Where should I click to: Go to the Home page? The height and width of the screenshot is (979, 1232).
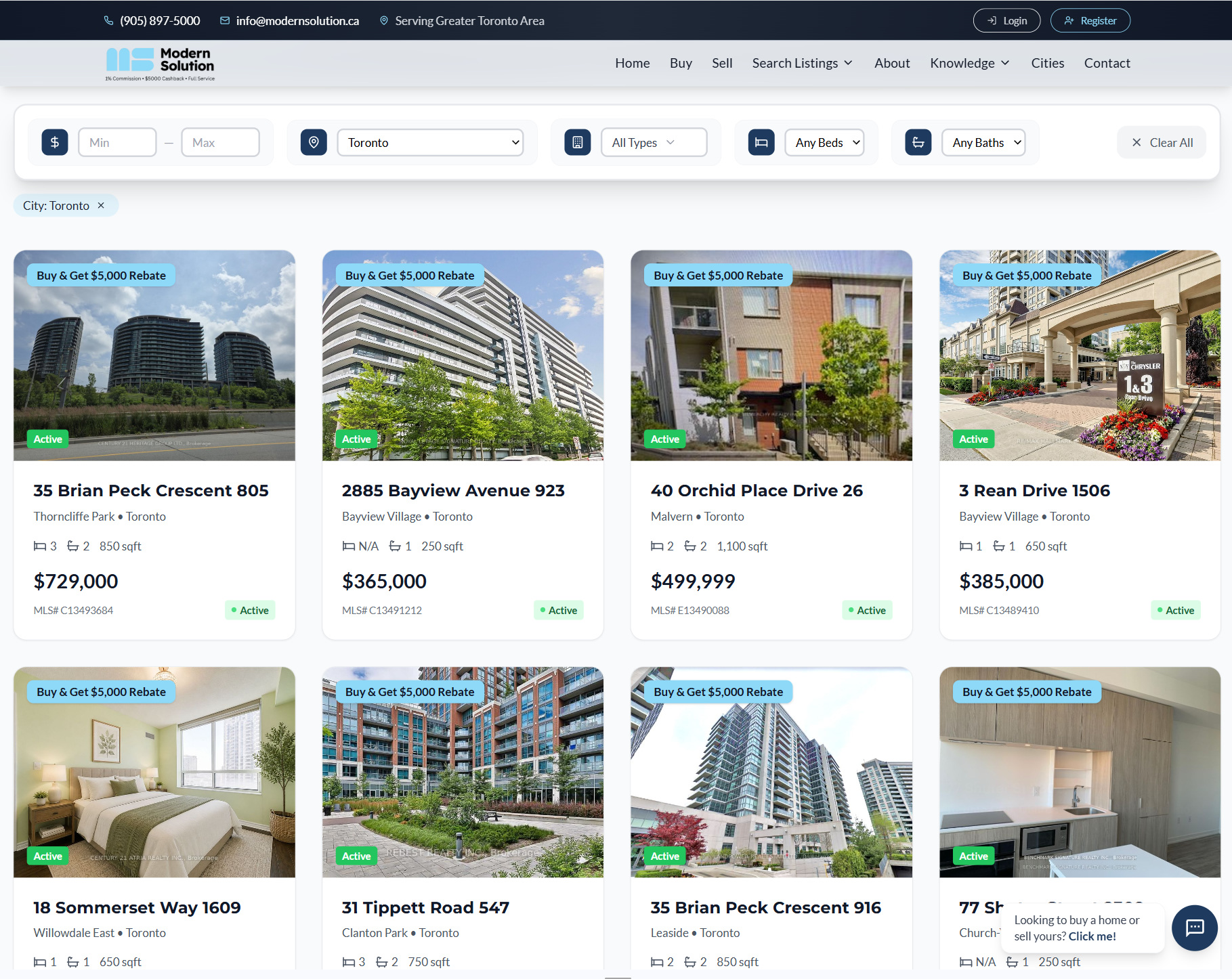tap(633, 63)
